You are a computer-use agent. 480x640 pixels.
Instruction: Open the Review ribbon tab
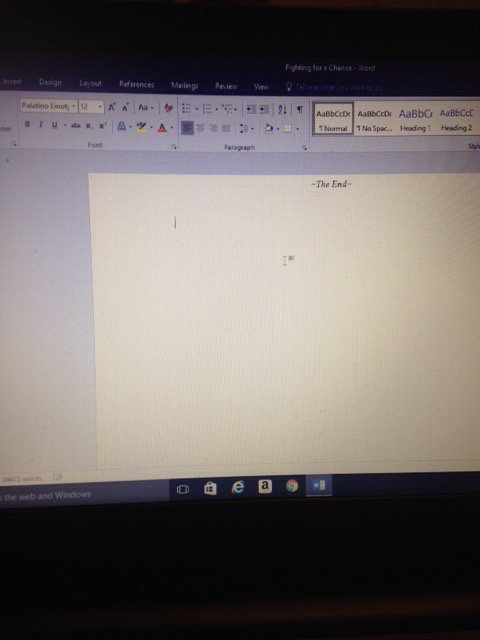pos(226,86)
